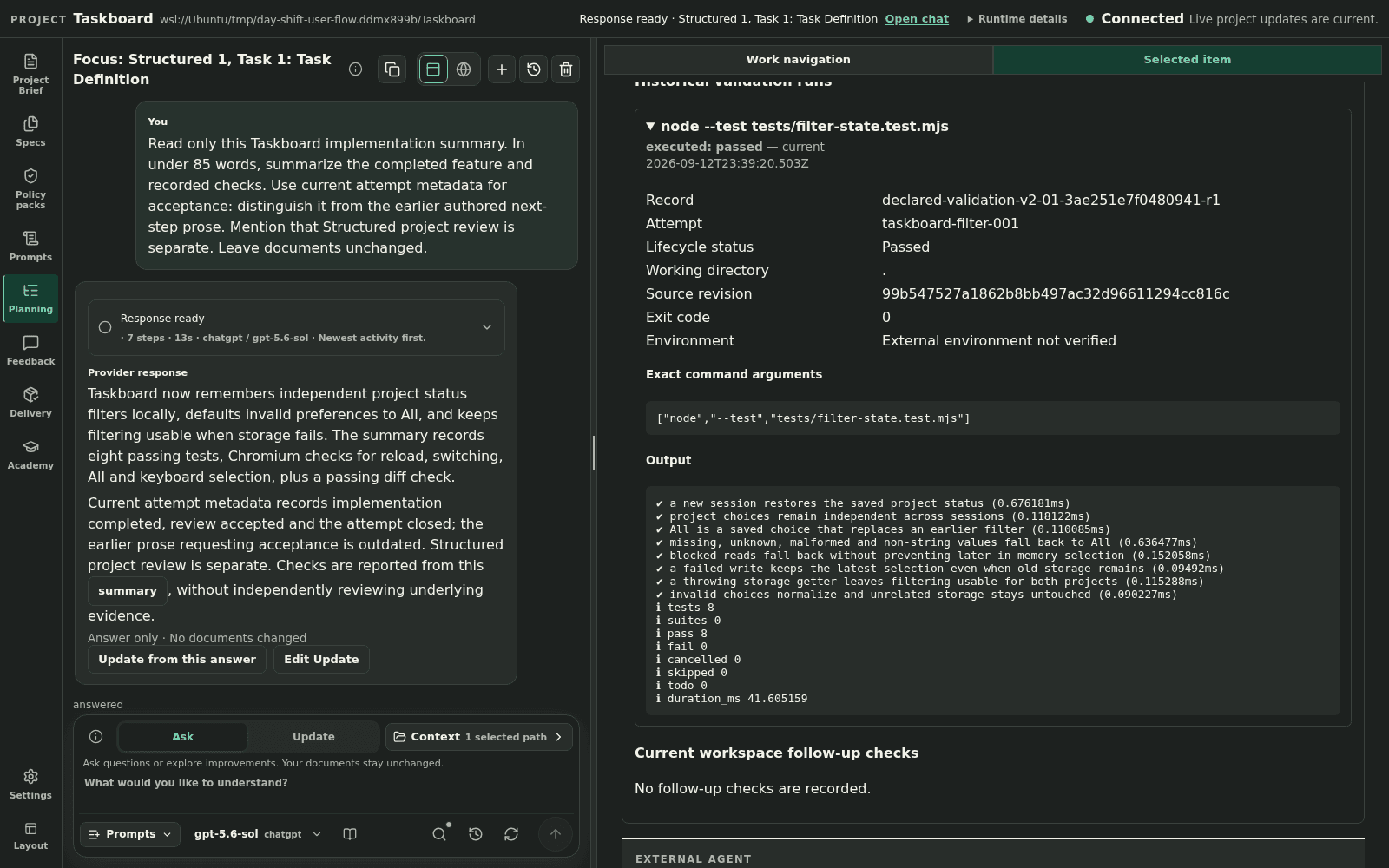Switch to panel view toggle
Image resolution: width=1389 pixels, height=868 pixels.
(433, 69)
